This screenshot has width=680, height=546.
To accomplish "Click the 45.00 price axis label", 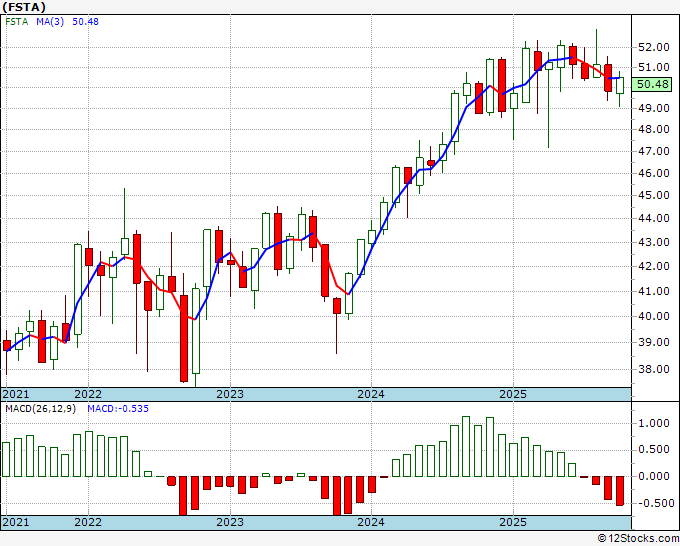I will tap(654, 195).
